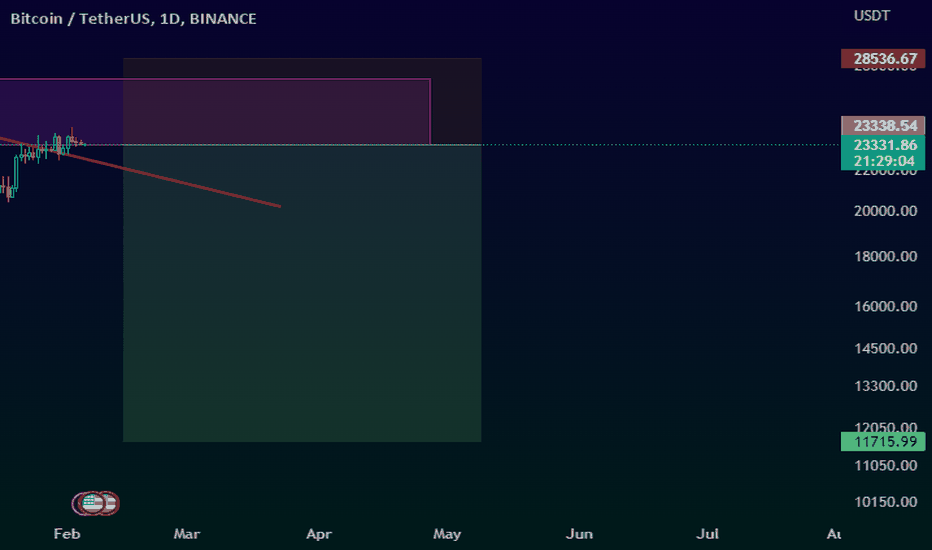Click the Feb label on time axis

coord(67,534)
